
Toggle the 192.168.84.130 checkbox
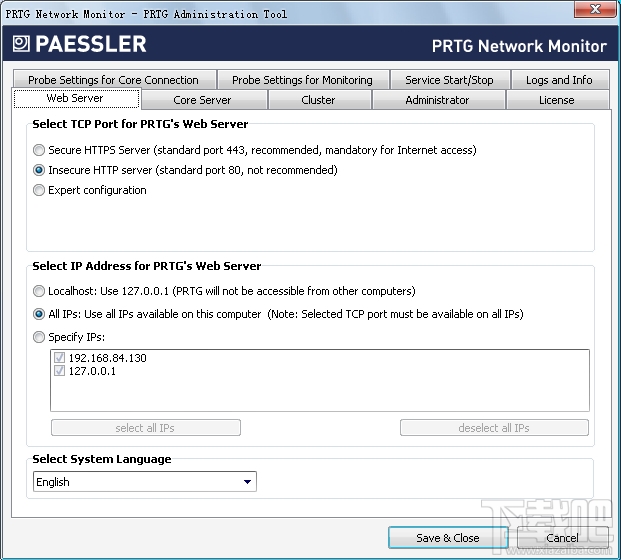coord(59,358)
